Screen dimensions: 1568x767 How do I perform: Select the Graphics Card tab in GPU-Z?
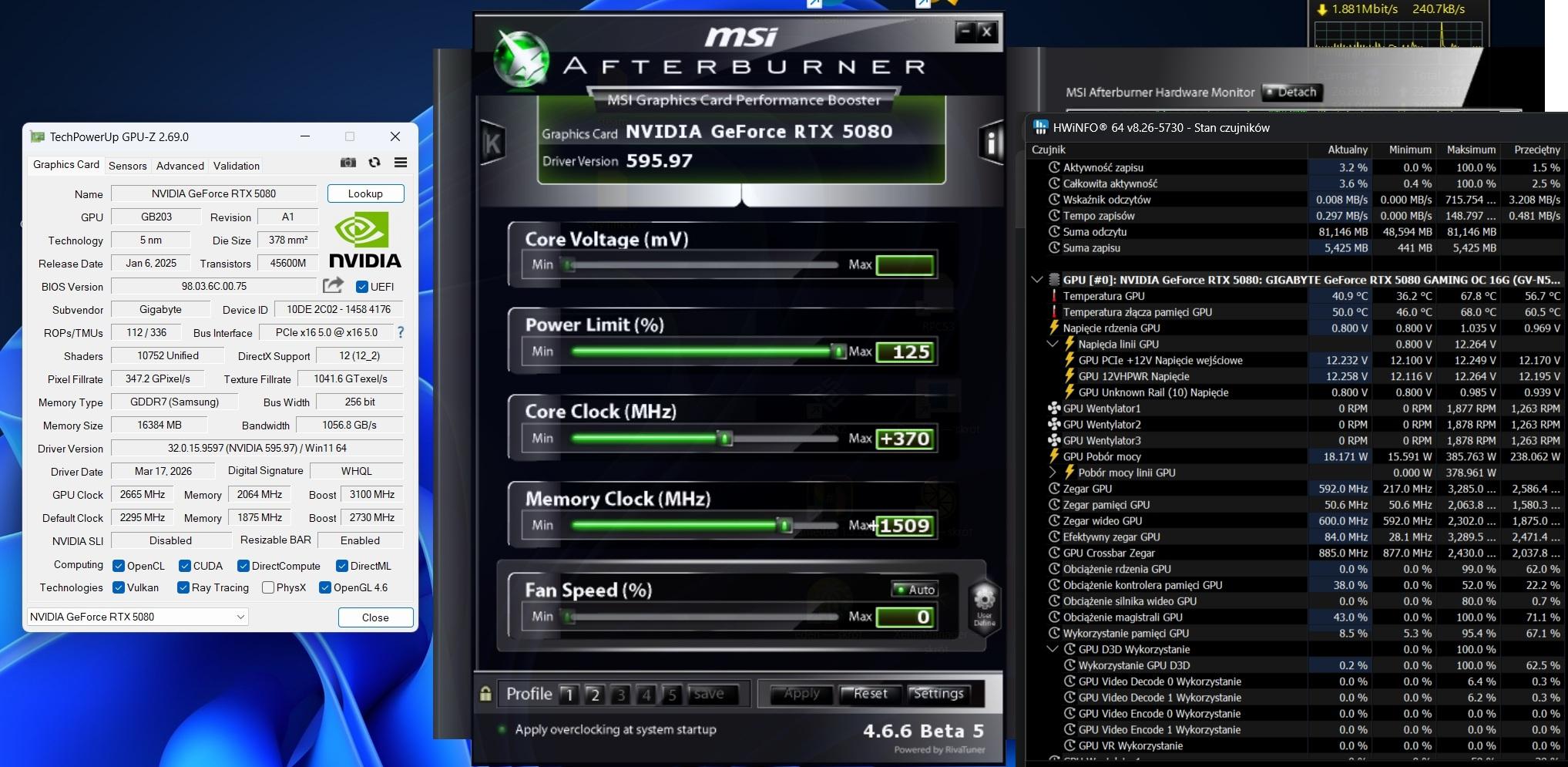pos(66,164)
